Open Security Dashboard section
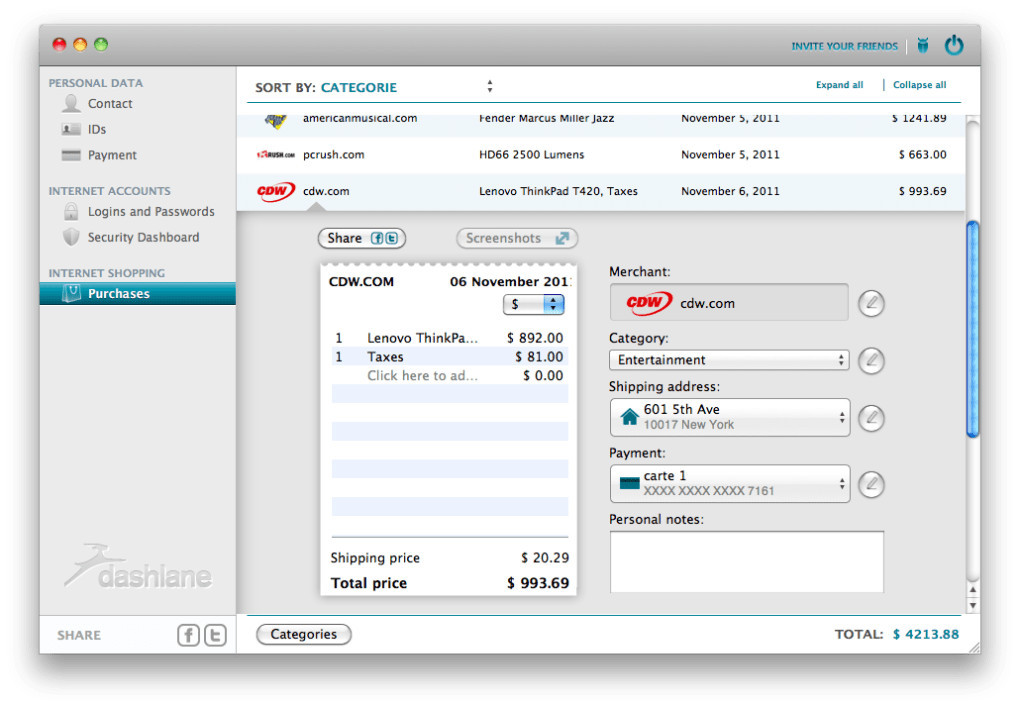Image resolution: width=1020 pixels, height=708 pixels. (x=144, y=237)
